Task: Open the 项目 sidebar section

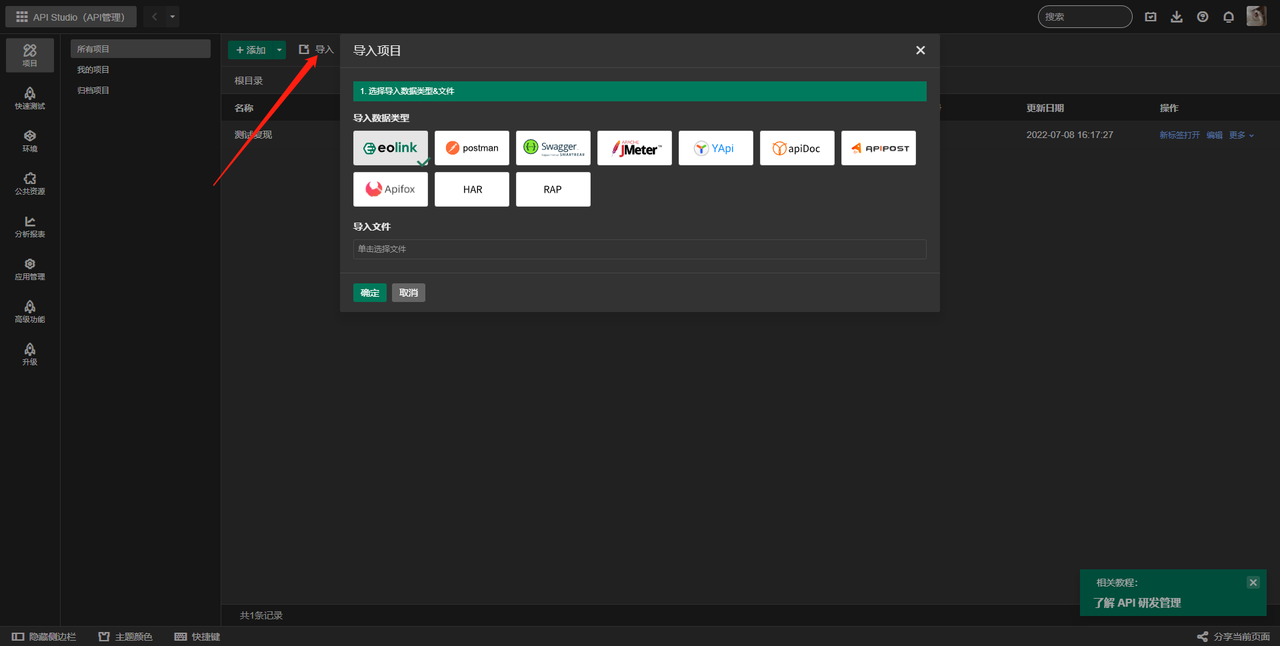Action: tap(30, 55)
